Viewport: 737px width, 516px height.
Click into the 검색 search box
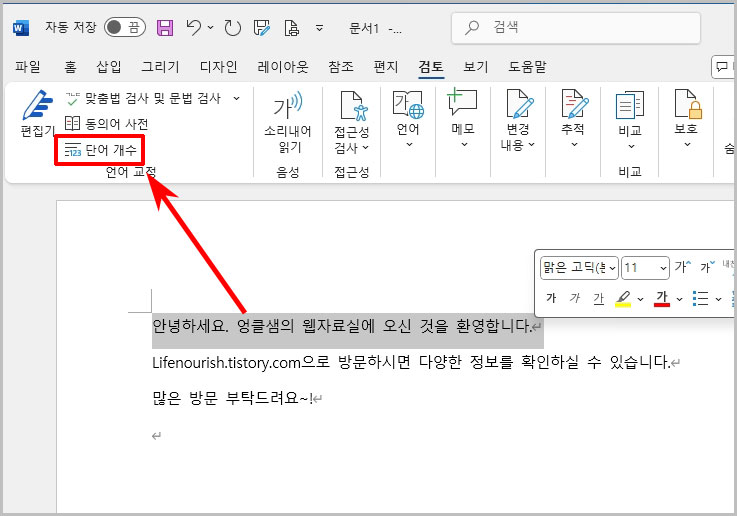[x=576, y=28]
